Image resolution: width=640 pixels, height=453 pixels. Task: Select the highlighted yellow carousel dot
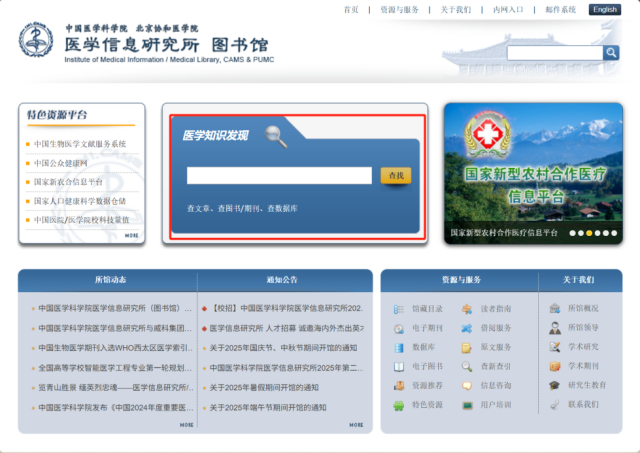(590, 233)
